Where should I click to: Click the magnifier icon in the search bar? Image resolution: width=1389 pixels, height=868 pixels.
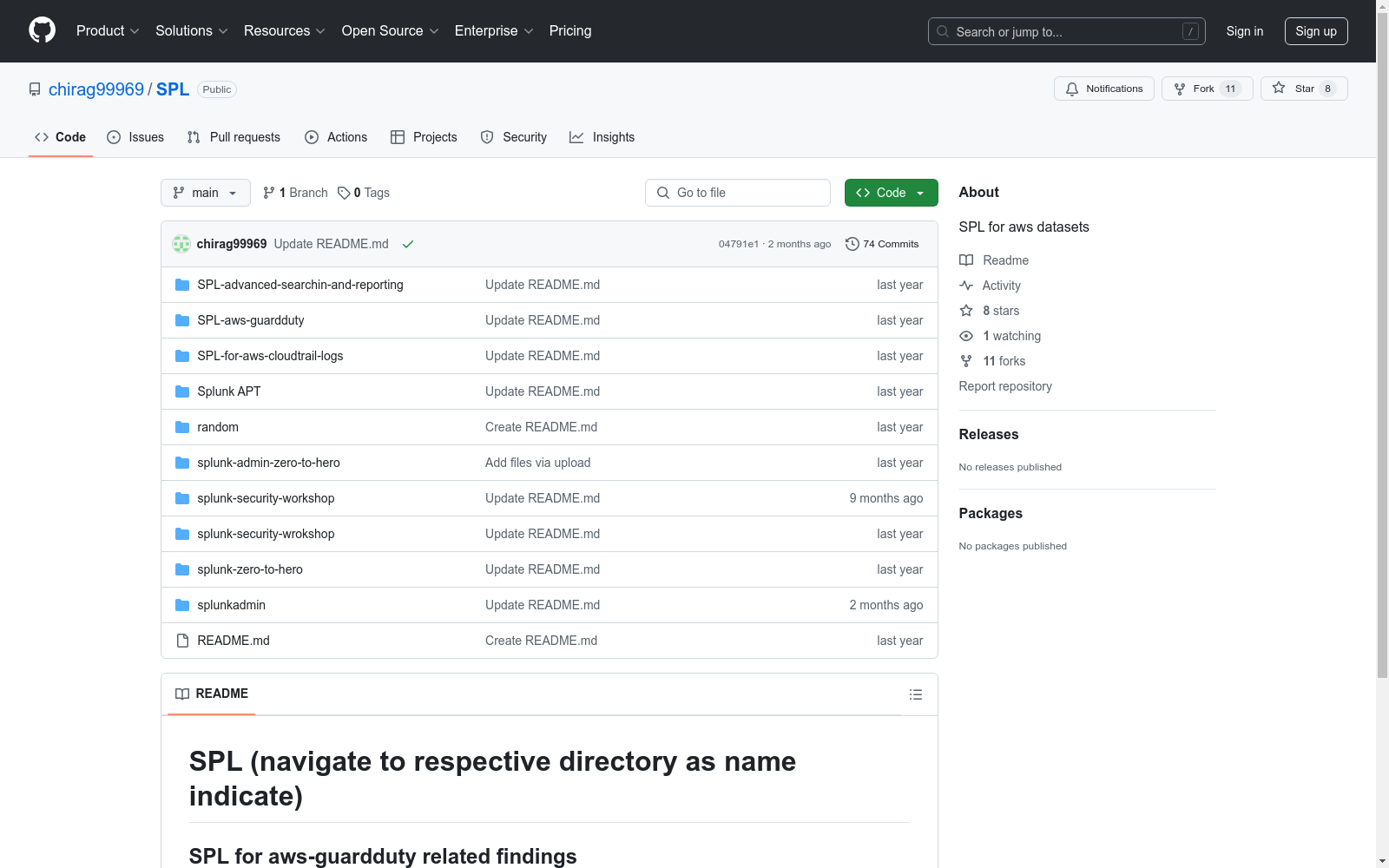click(x=943, y=31)
